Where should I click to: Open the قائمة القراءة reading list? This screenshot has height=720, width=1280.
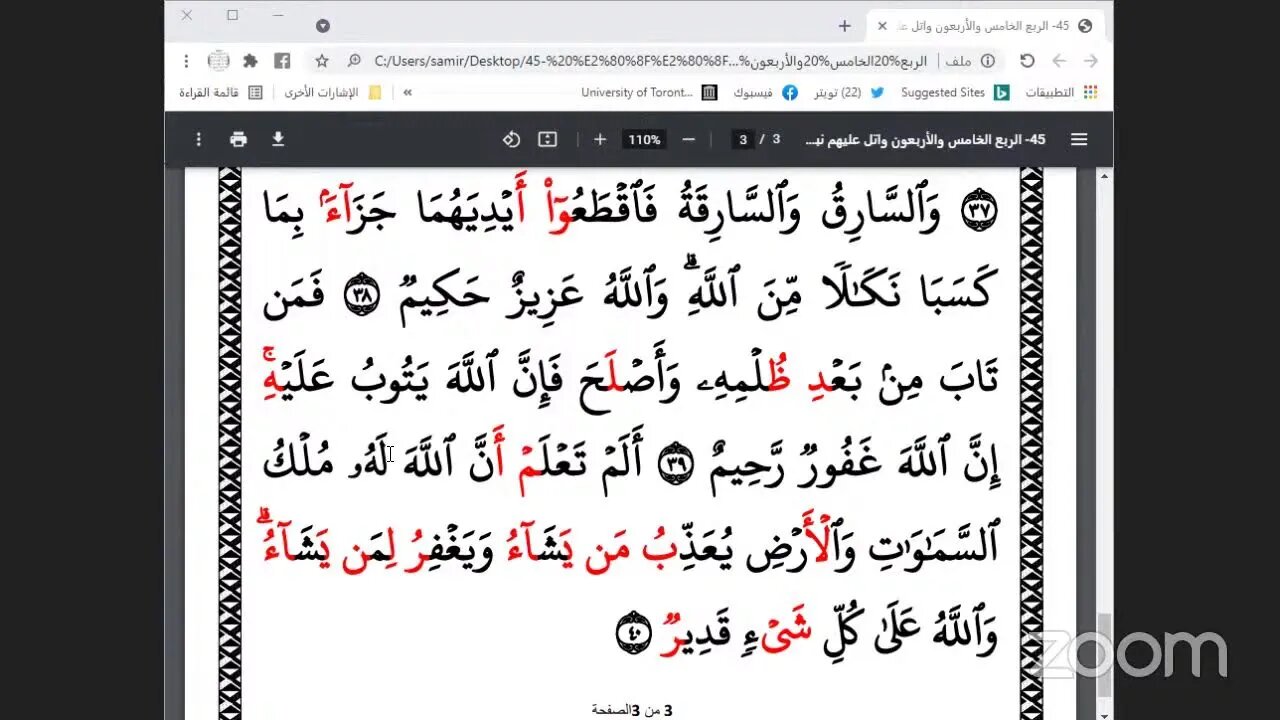[221, 92]
